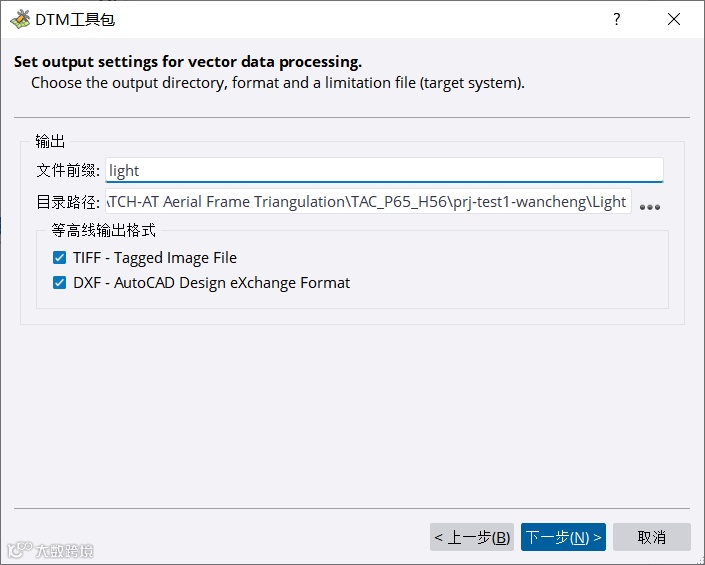Image resolution: width=705 pixels, height=565 pixels.
Task: Click the bold 'Set output settings' heading
Action: [187, 62]
